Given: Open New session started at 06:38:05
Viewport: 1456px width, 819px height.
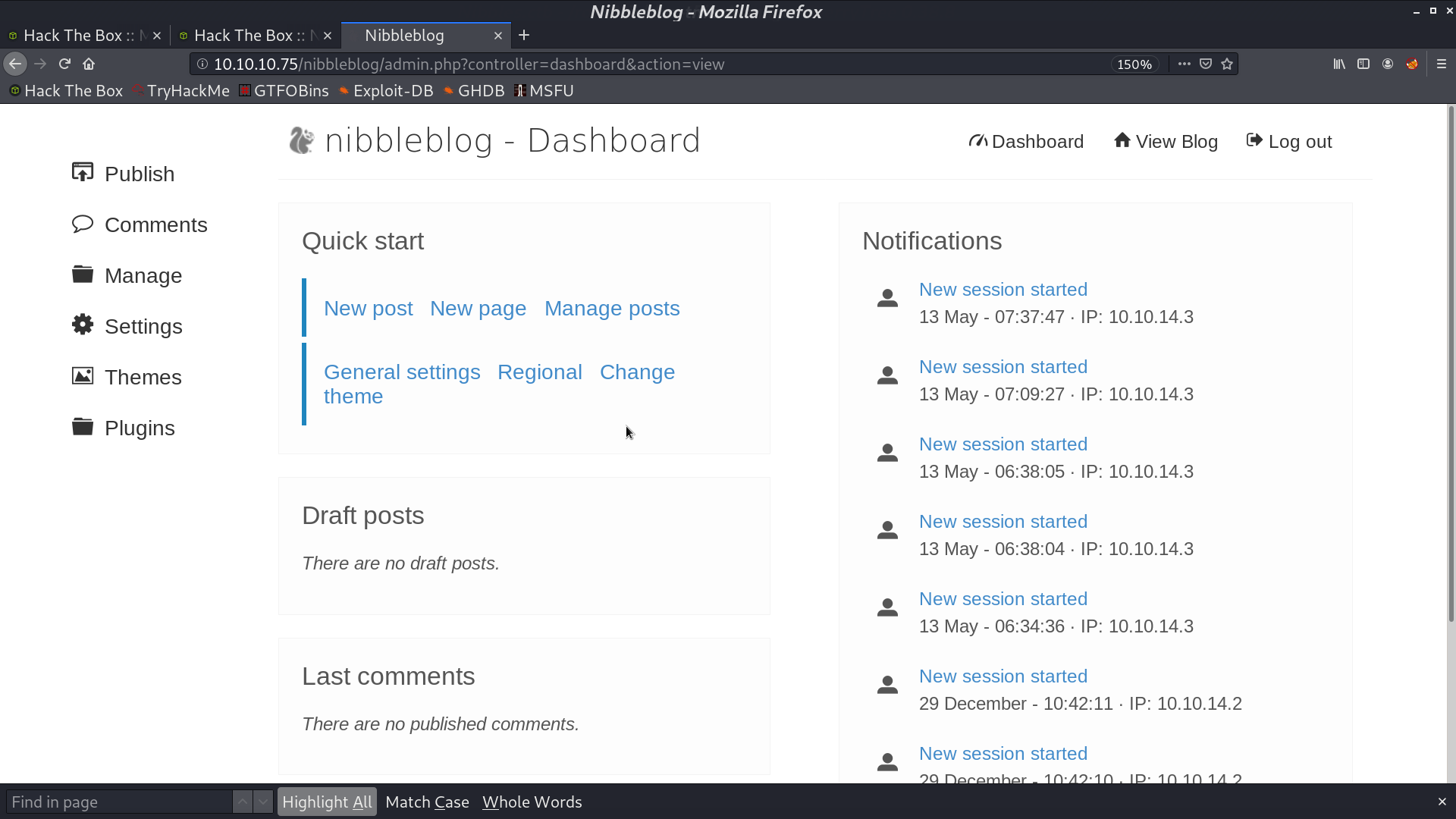Looking at the screenshot, I should click(1003, 444).
